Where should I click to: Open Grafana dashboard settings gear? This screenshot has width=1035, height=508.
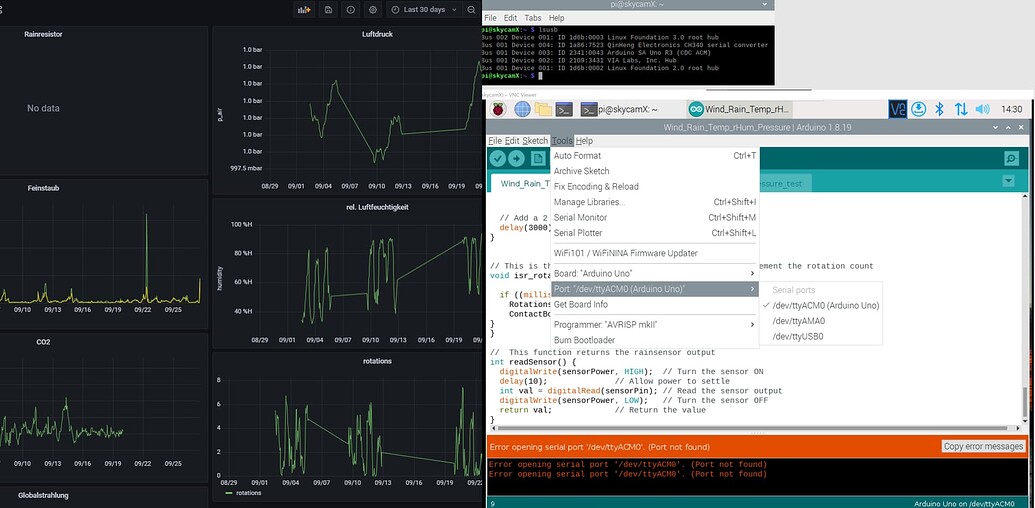(x=373, y=10)
